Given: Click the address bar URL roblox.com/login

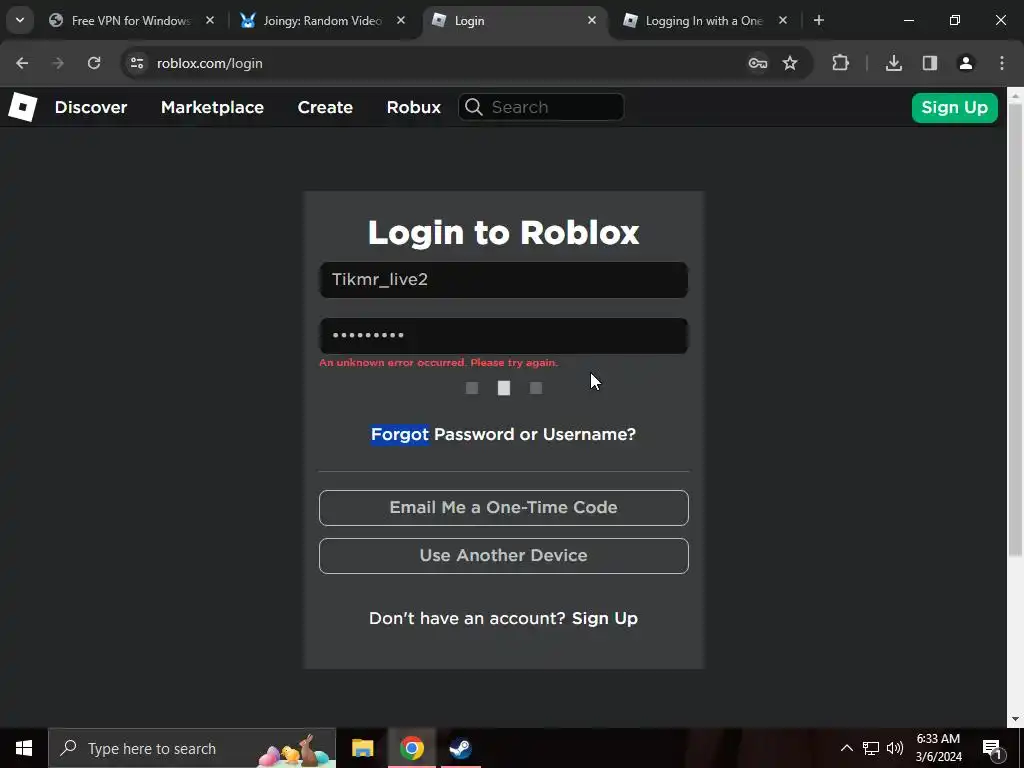Looking at the screenshot, I should click(x=210, y=63).
